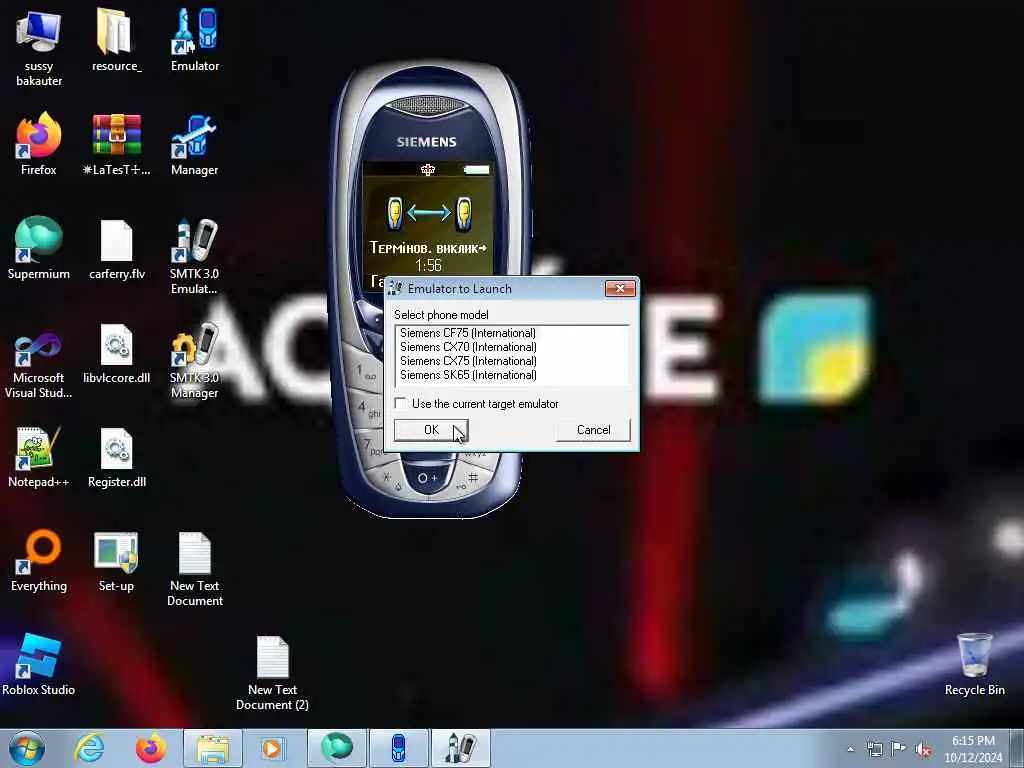Select the Set-up installer icon

point(116,560)
